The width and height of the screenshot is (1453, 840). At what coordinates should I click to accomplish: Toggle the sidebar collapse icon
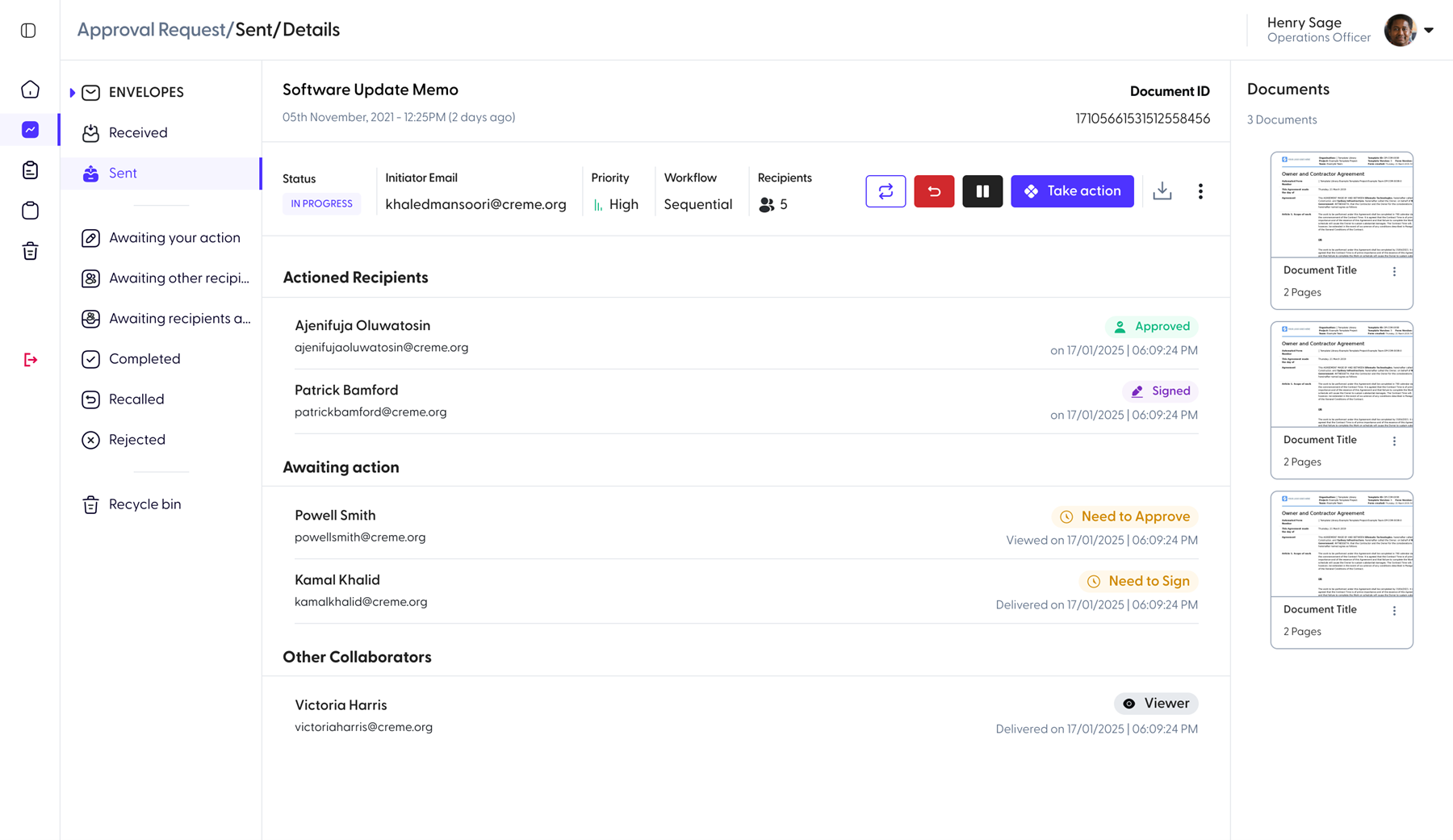tap(28, 31)
